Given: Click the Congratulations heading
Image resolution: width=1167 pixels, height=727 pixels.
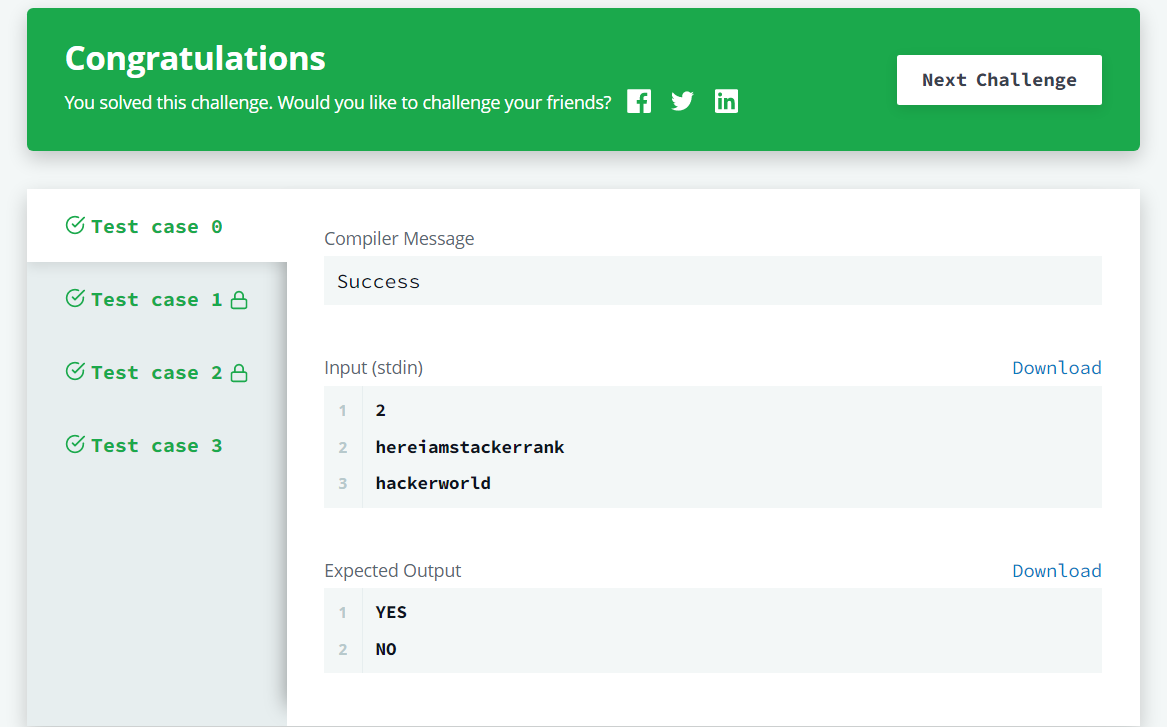Looking at the screenshot, I should [x=195, y=59].
